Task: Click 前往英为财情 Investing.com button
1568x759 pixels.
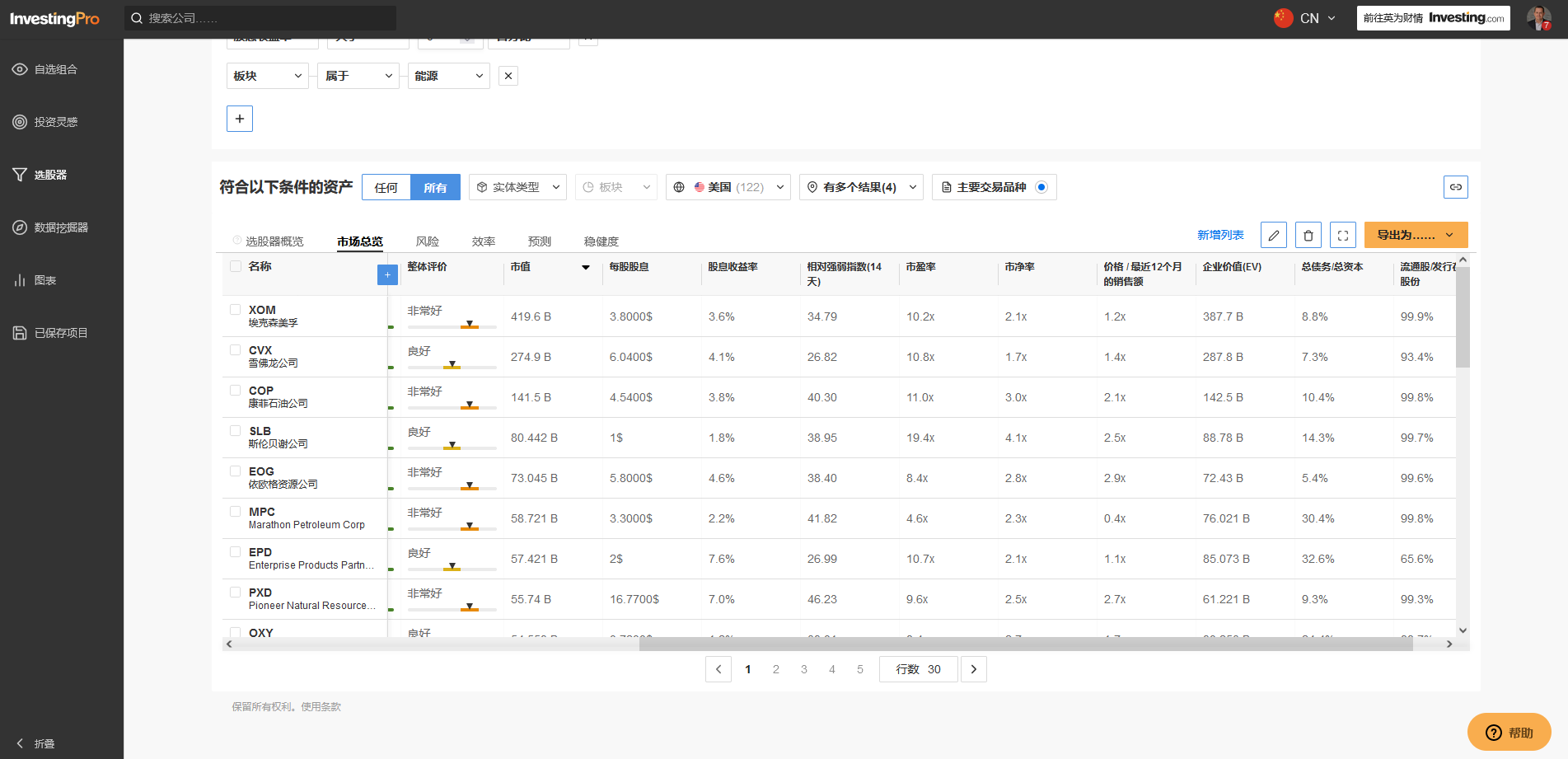Action: pos(1434,18)
